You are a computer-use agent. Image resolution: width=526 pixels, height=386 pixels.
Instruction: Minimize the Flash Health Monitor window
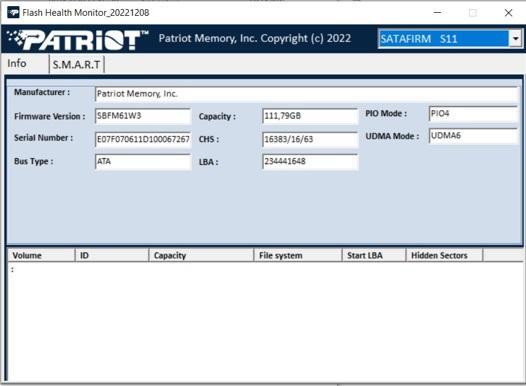click(437, 13)
